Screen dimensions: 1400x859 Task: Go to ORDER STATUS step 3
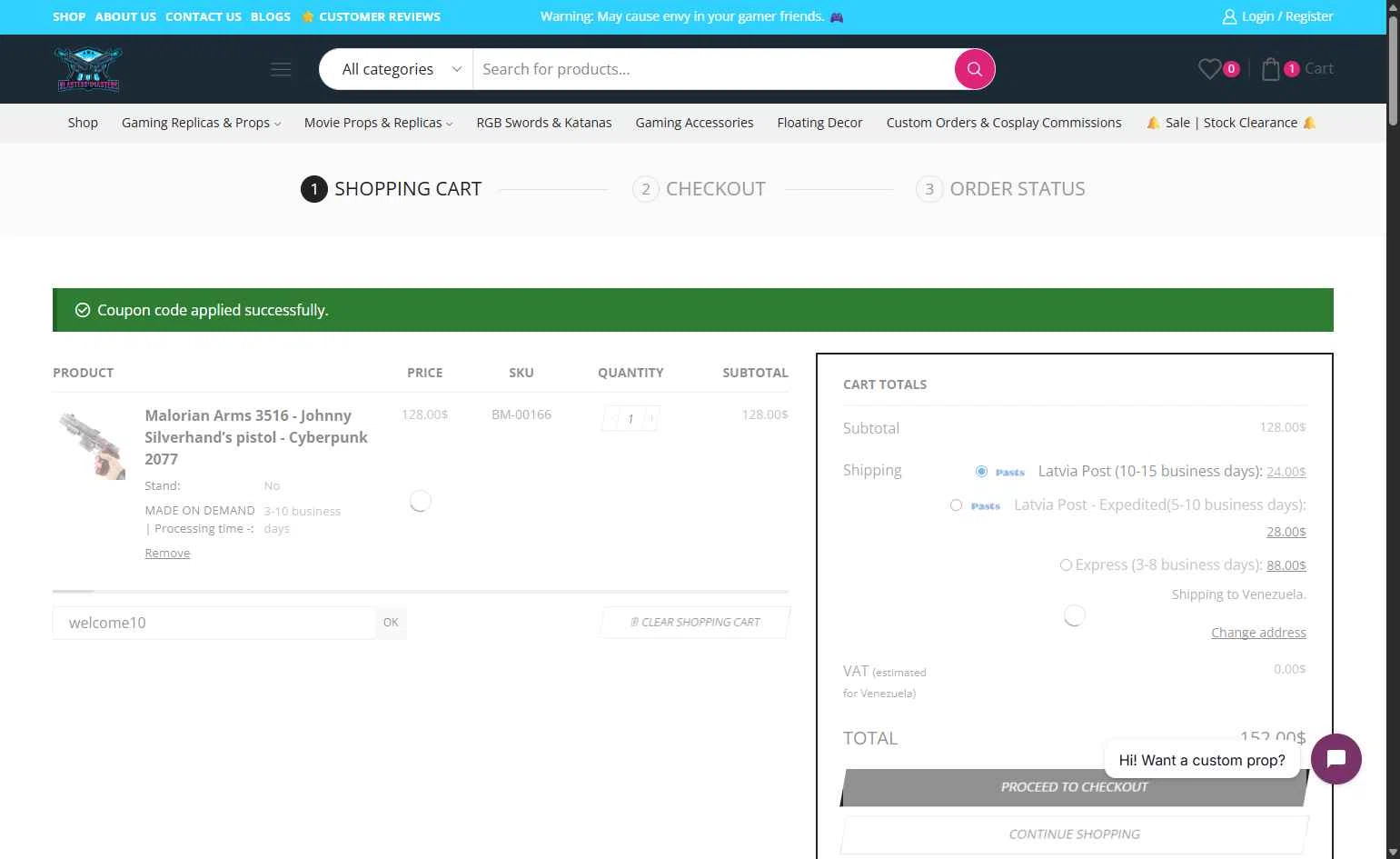pyautogui.click(x=1000, y=189)
